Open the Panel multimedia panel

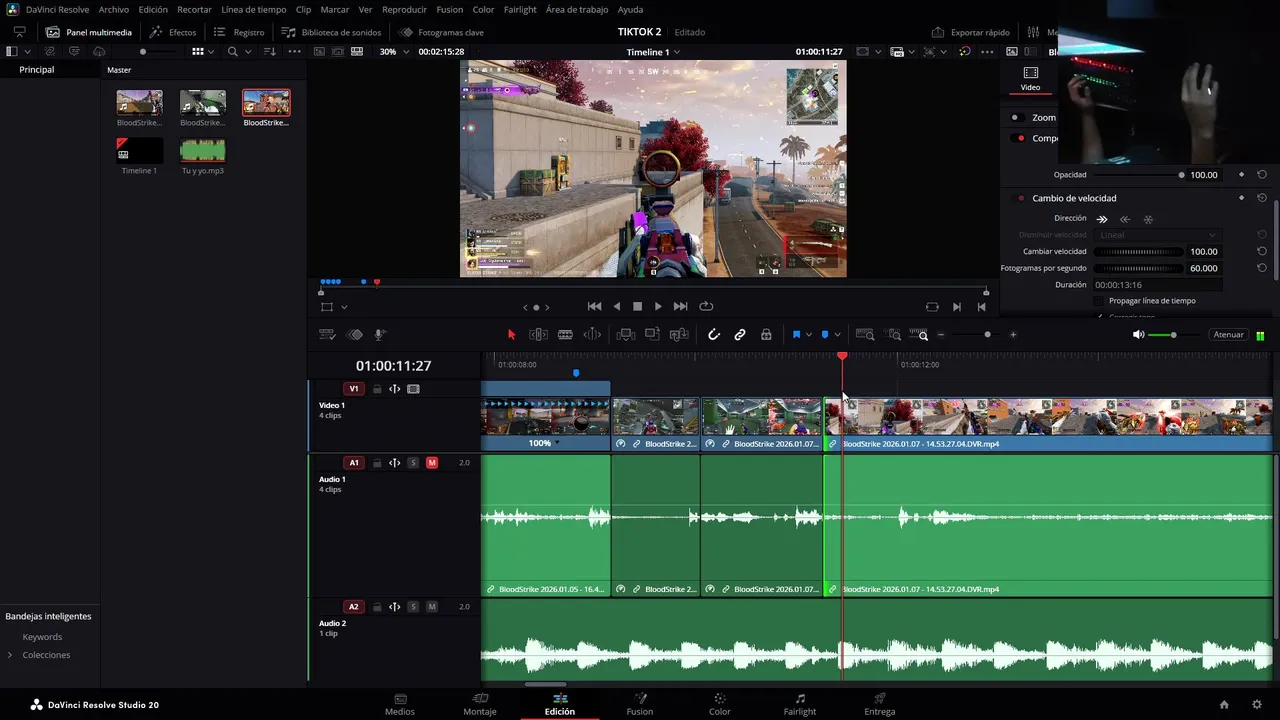tap(89, 32)
